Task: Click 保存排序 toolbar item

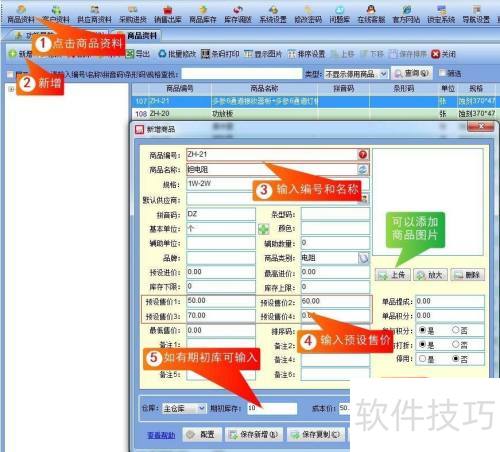Action: point(408,54)
